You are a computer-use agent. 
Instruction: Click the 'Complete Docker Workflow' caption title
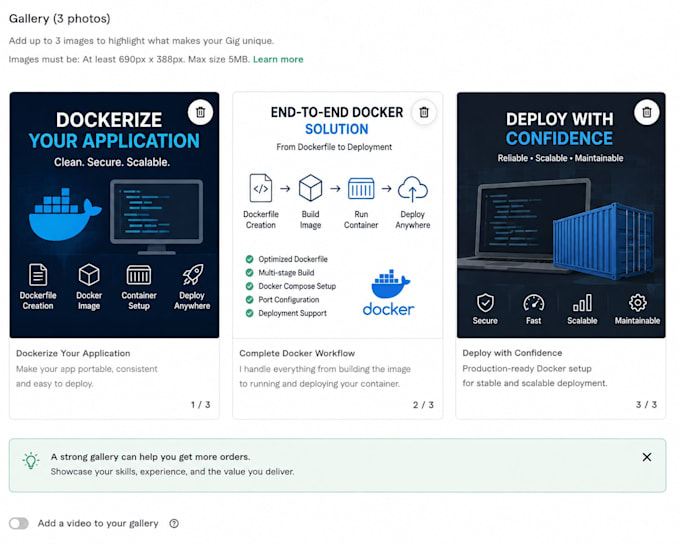pyautogui.click(x=297, y=353)
